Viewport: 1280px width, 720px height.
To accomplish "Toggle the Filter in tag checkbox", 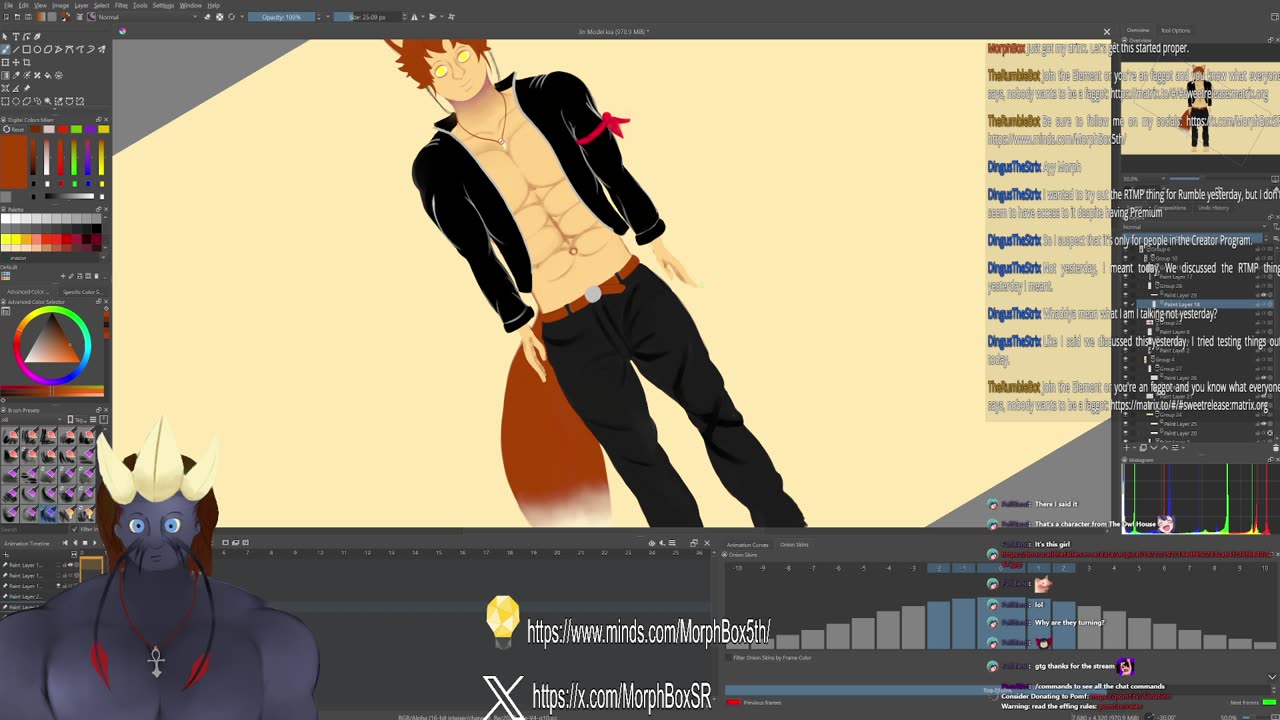I will [76, 530].
